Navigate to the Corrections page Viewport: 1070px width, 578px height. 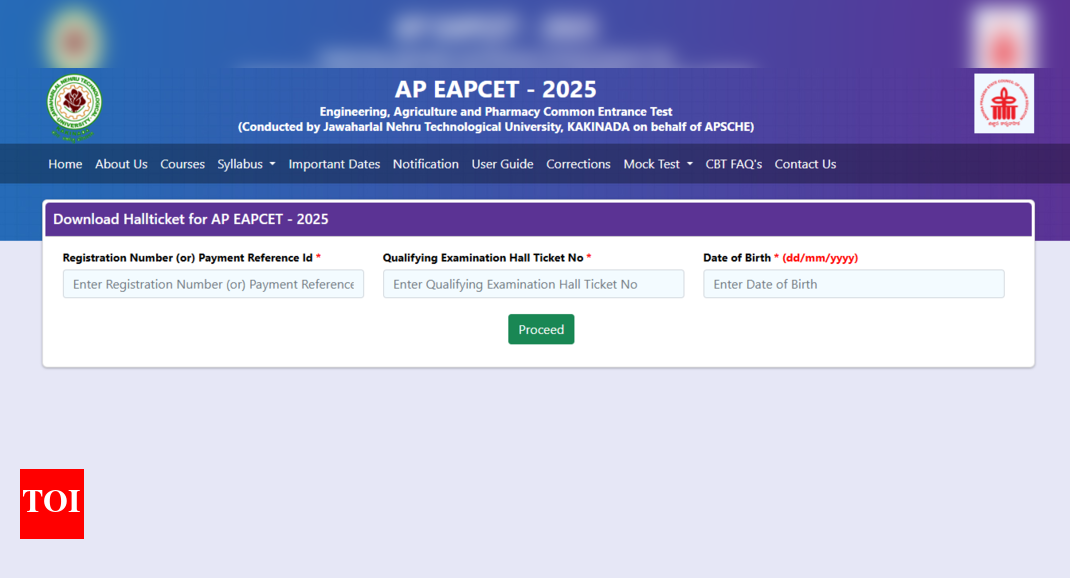point(578,164)
